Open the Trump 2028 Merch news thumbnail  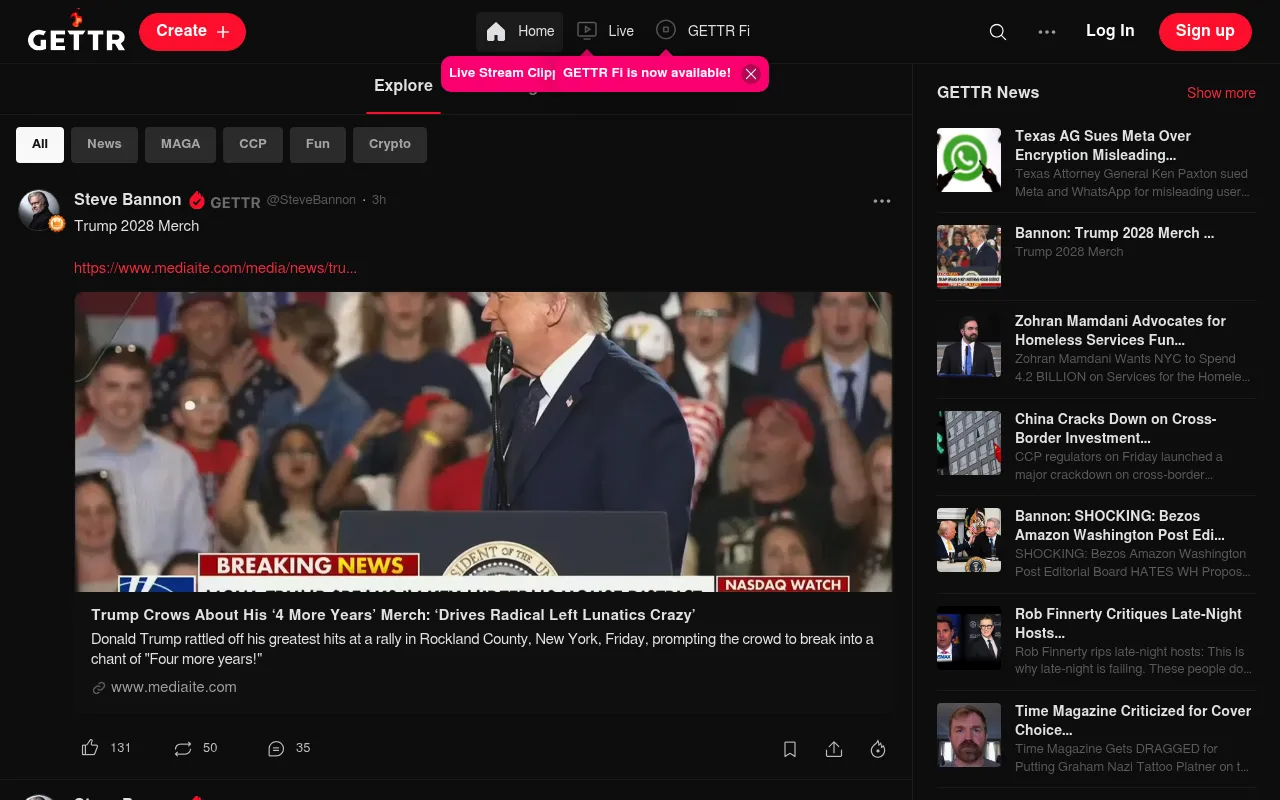(x=969, y=257)
